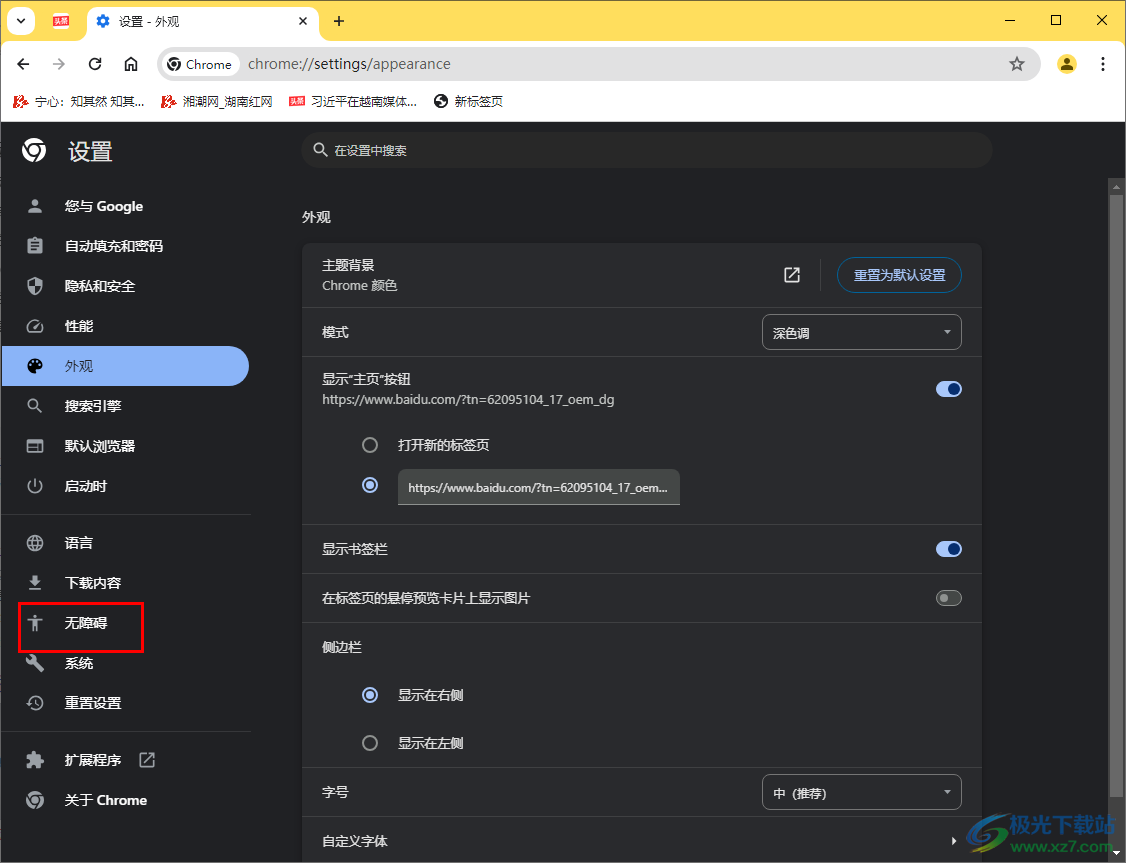
Task: Click the 无障碍 accessibility icon
Action: [x=34, y=622]
